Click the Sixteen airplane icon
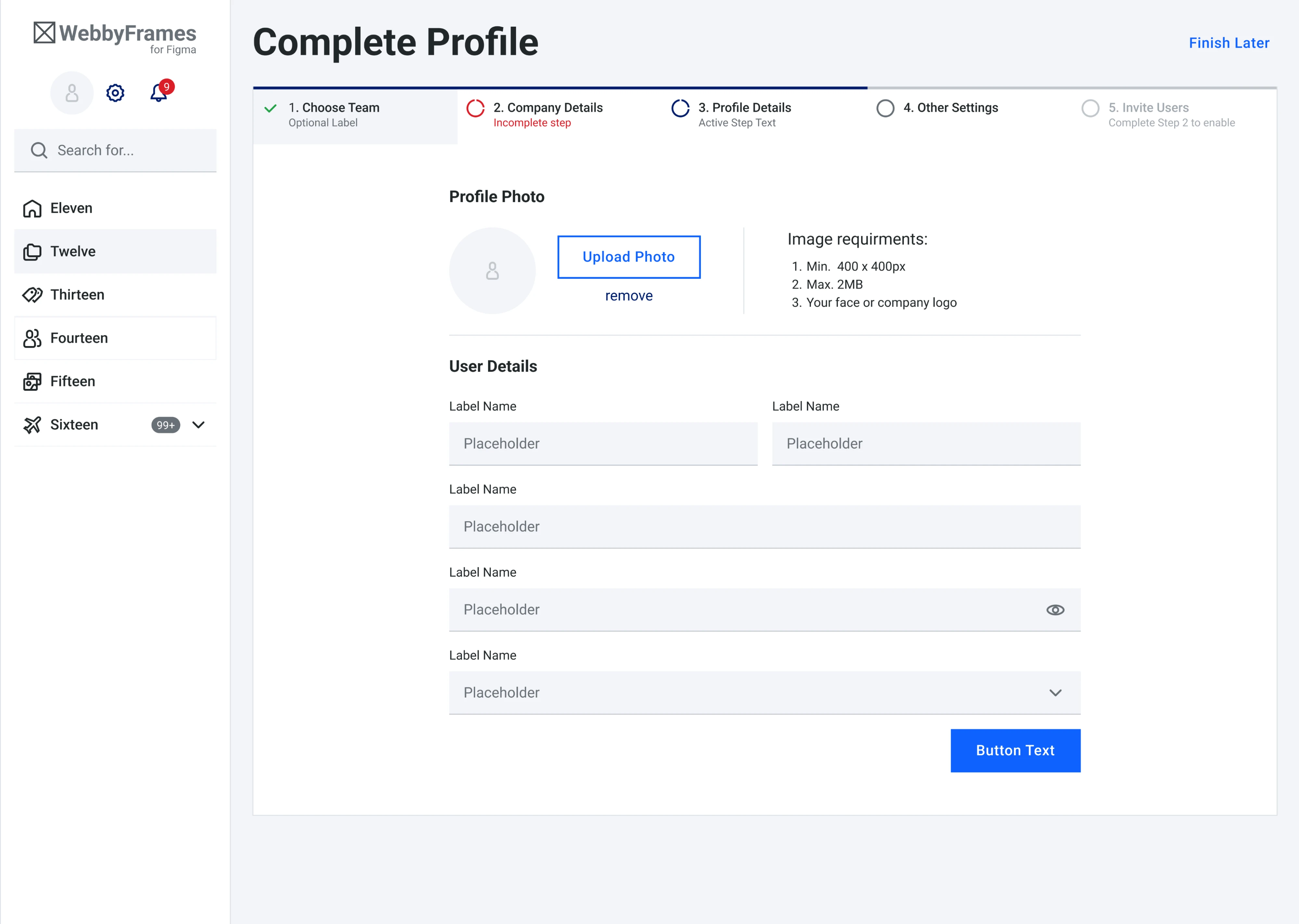The width and height of the screenshot is (1299, 924). click(x=32, y=424)
